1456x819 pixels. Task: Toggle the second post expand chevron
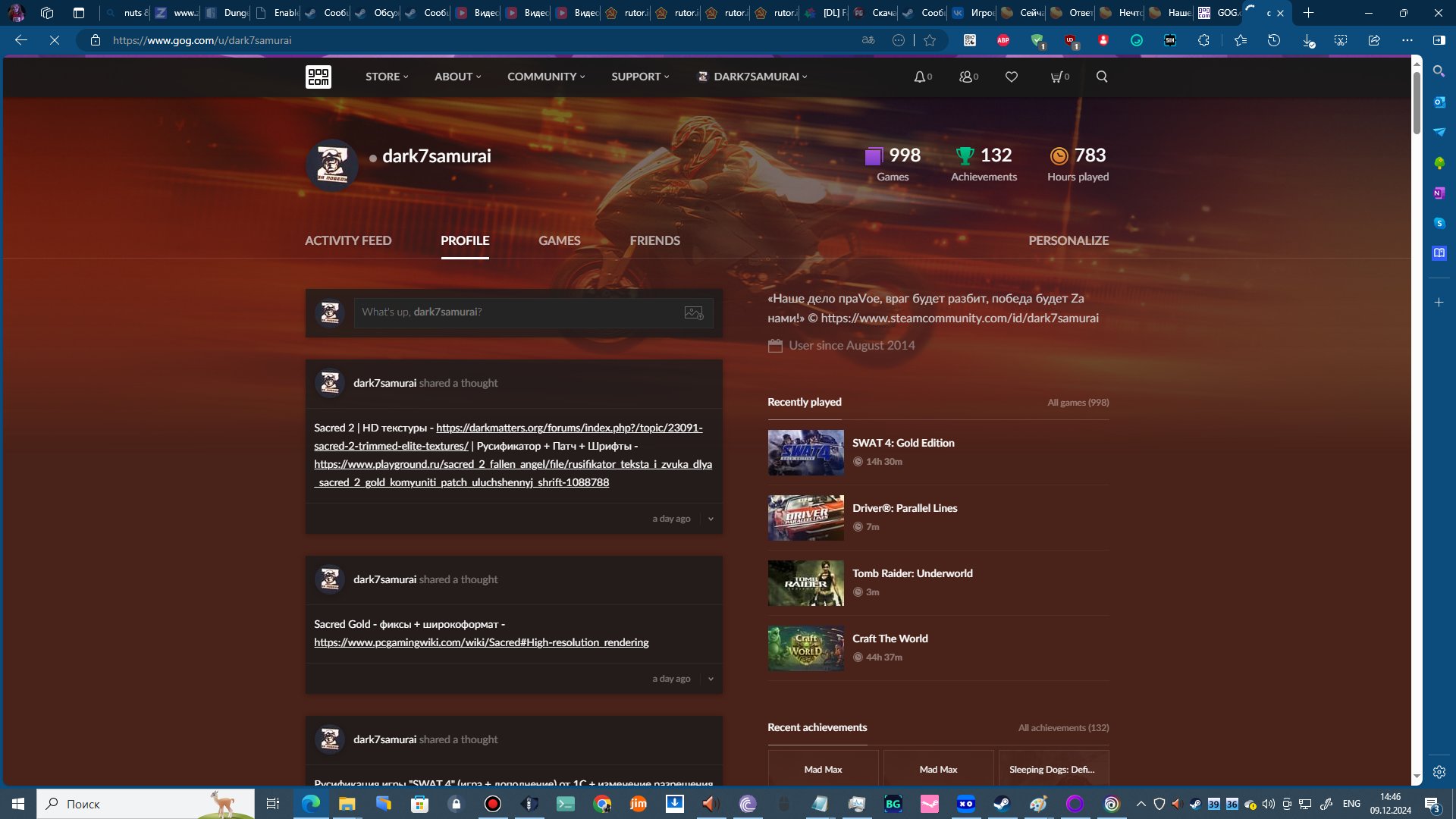(710, 678)
